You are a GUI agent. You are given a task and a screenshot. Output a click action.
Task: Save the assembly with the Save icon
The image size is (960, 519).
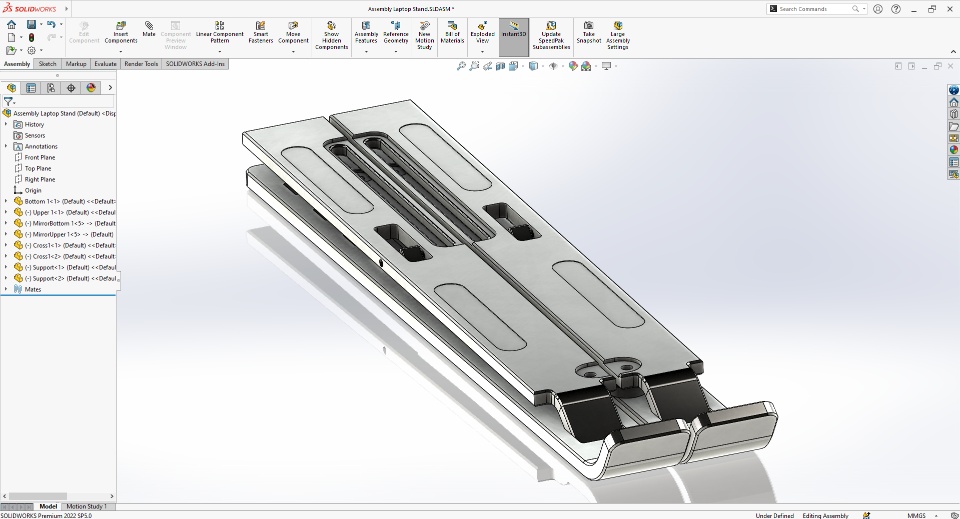coord(31,24)
